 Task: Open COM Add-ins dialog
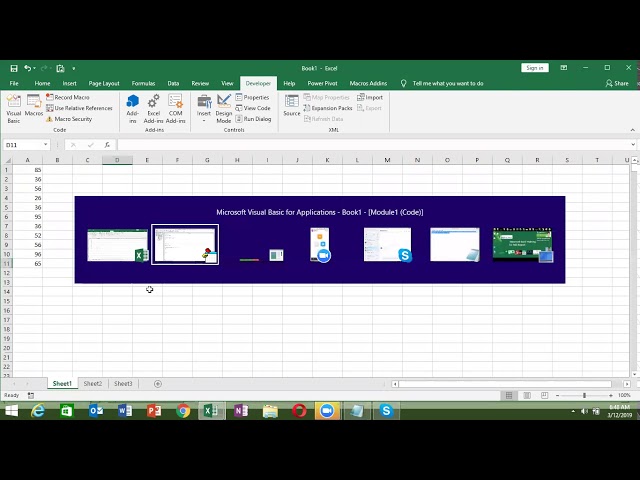pos(176,109)
